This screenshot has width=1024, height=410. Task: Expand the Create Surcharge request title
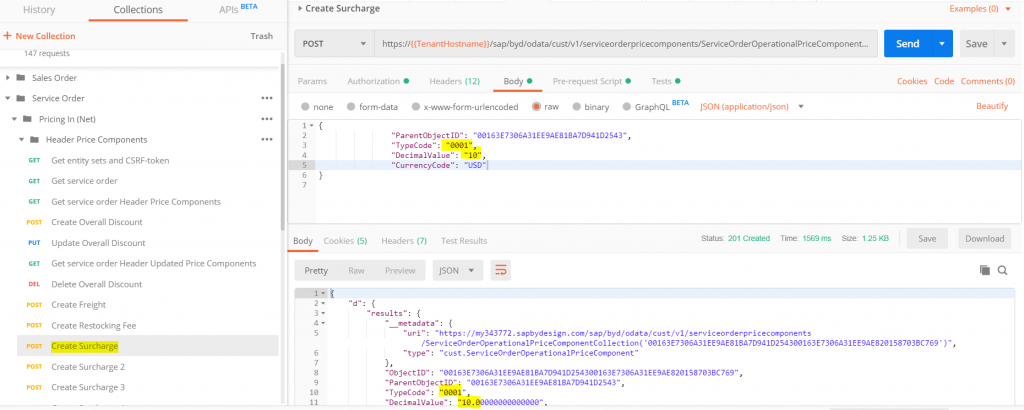[x=300, y=8]
